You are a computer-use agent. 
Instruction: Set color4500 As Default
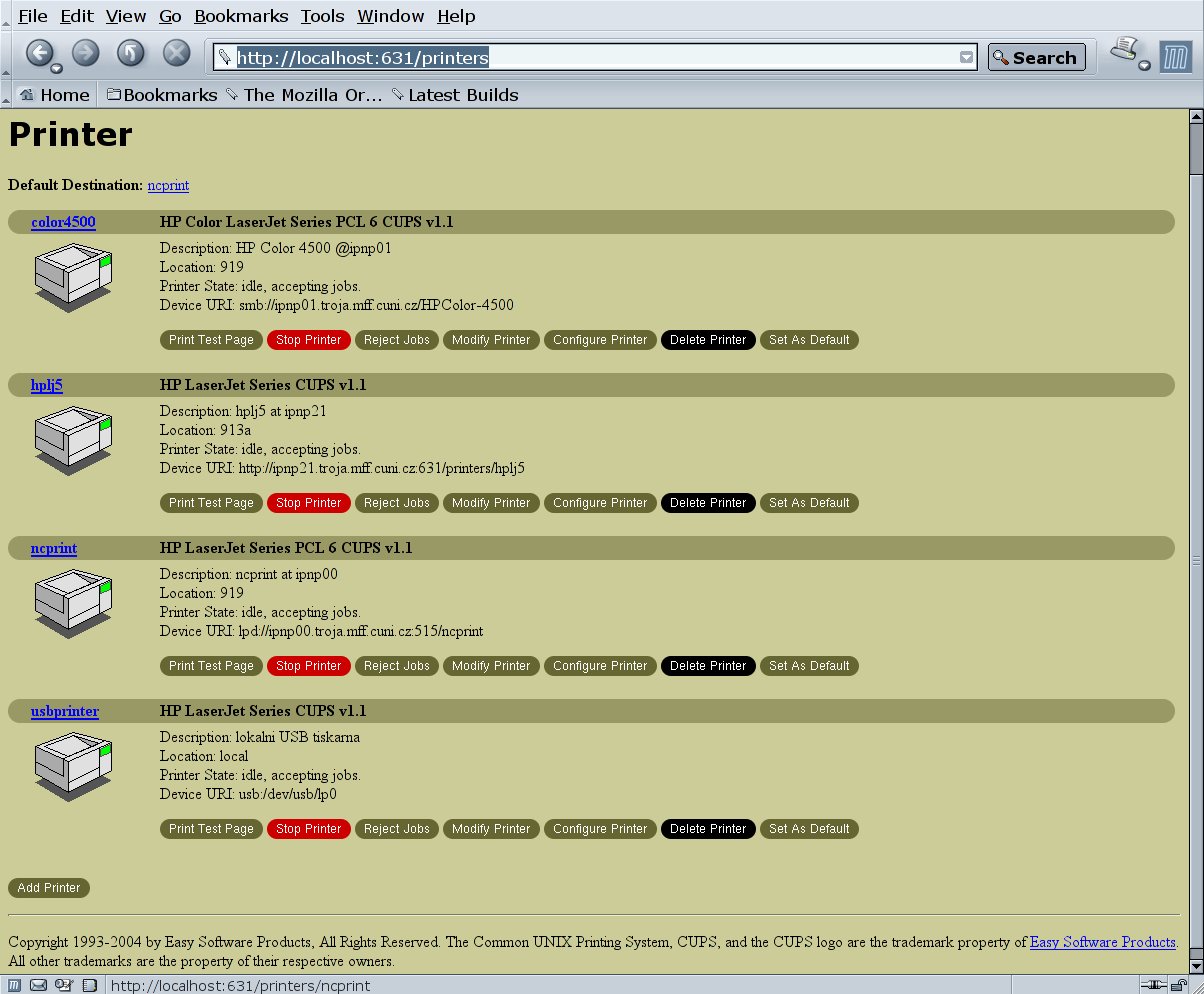(809, 340)
